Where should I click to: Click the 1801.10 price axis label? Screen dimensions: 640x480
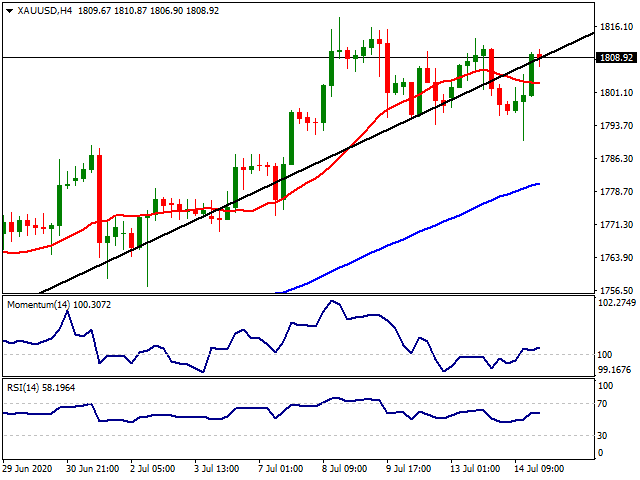click(x=616, y=93)
